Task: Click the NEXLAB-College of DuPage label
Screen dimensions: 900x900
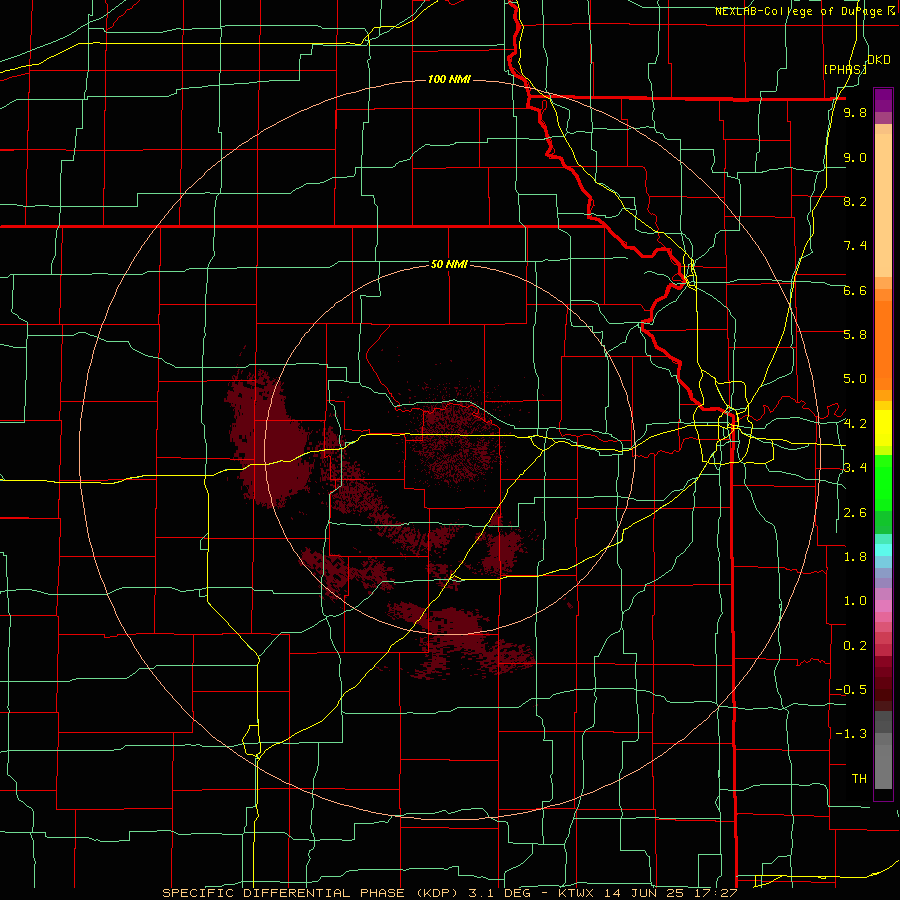Action: [x=804, y=11]
